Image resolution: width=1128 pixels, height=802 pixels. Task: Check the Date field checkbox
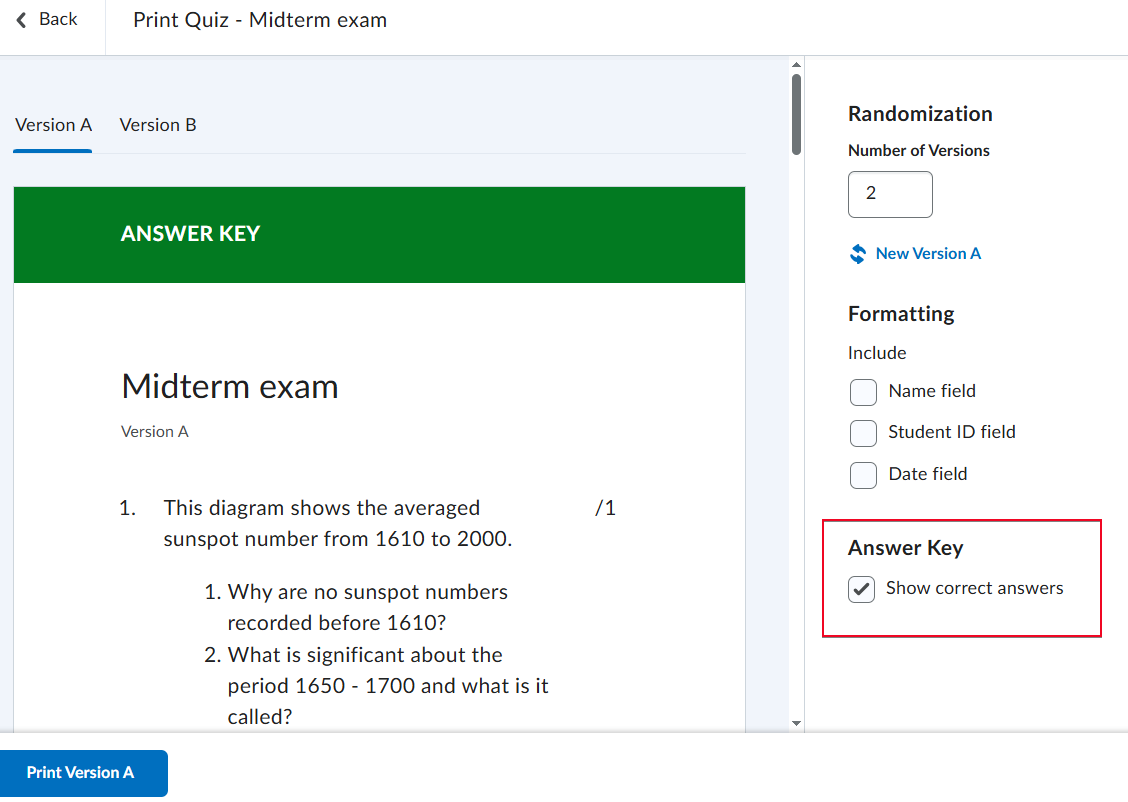[863, 475]
